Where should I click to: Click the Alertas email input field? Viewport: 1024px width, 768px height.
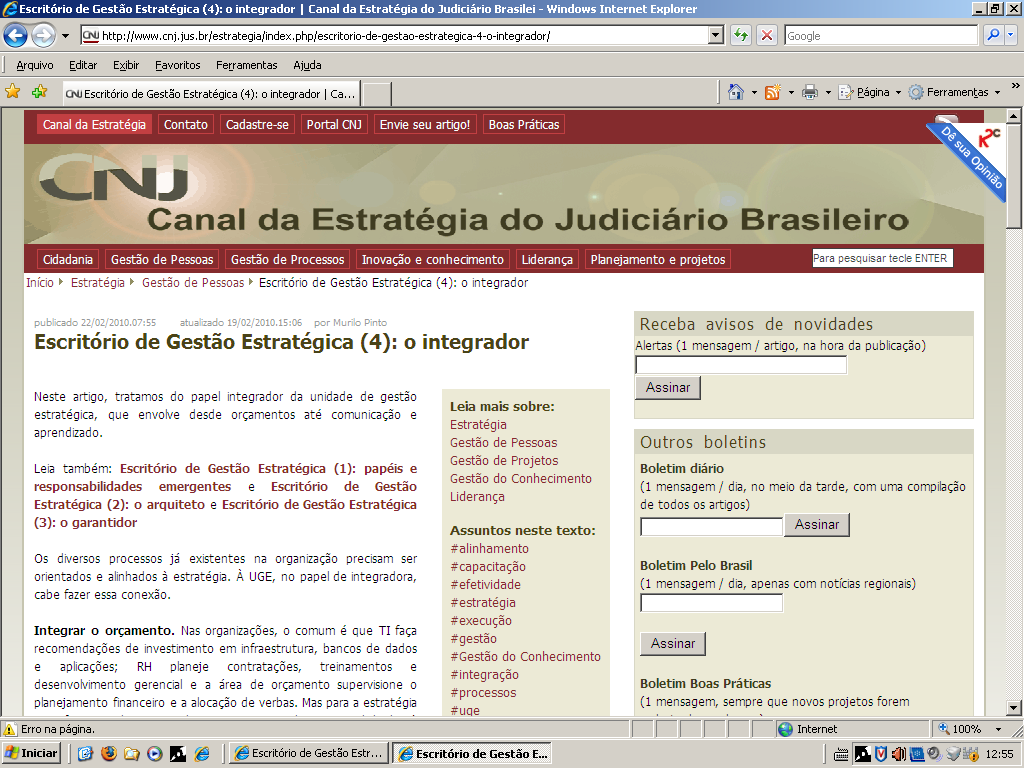(x=741, y=365)
